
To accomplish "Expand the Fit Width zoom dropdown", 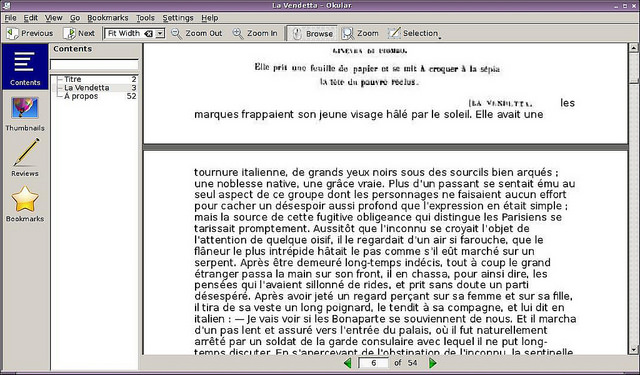I will point(160,33).
